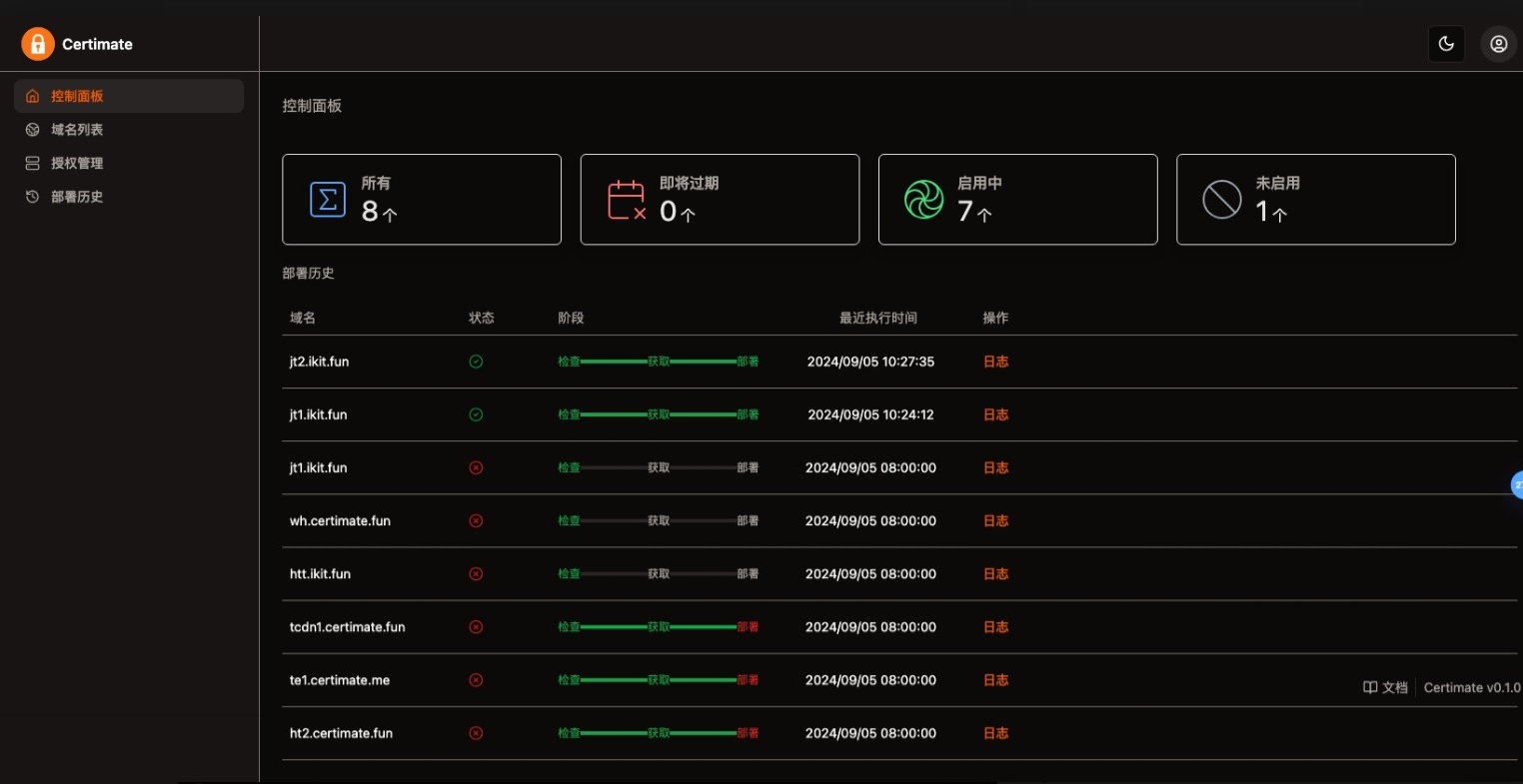Click the 阶段 column header
The width and height of the screenshot is (1523, 784).
(x=571, y=318)
